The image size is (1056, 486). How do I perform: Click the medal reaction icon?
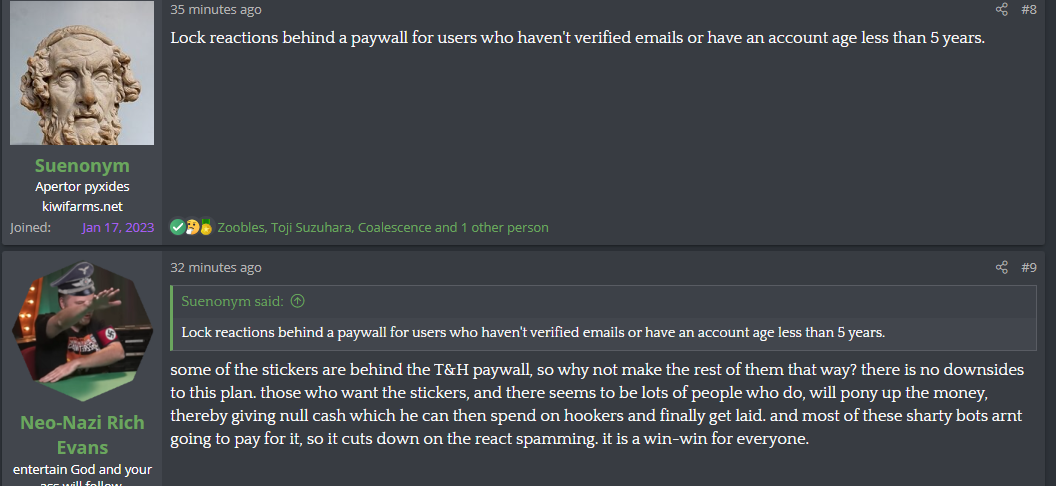[x=205, y=227]
